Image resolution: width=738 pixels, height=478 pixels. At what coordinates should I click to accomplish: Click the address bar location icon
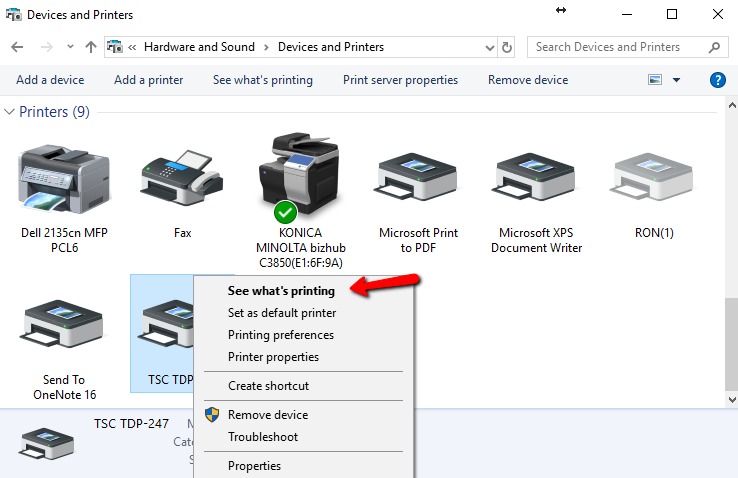115,47
